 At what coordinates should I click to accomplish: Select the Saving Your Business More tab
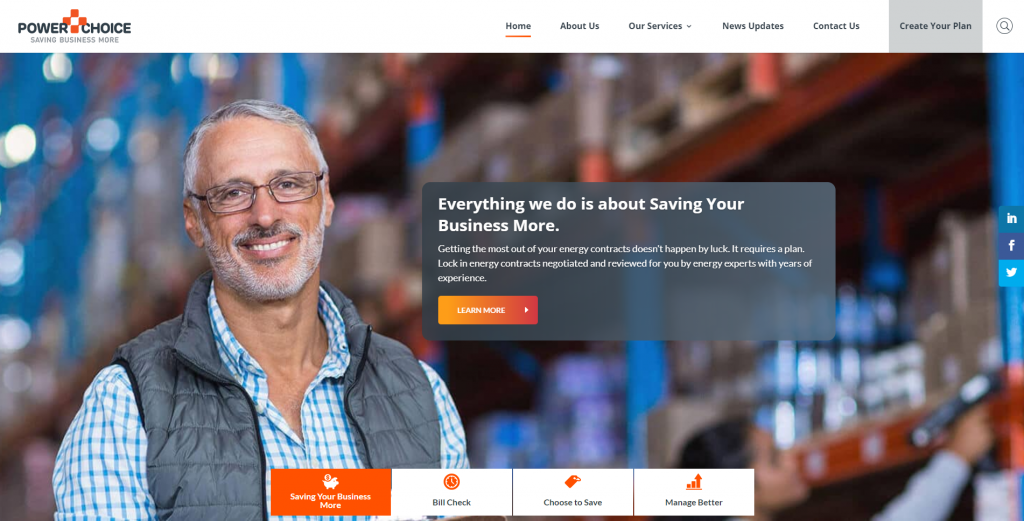tap(330, 492)
